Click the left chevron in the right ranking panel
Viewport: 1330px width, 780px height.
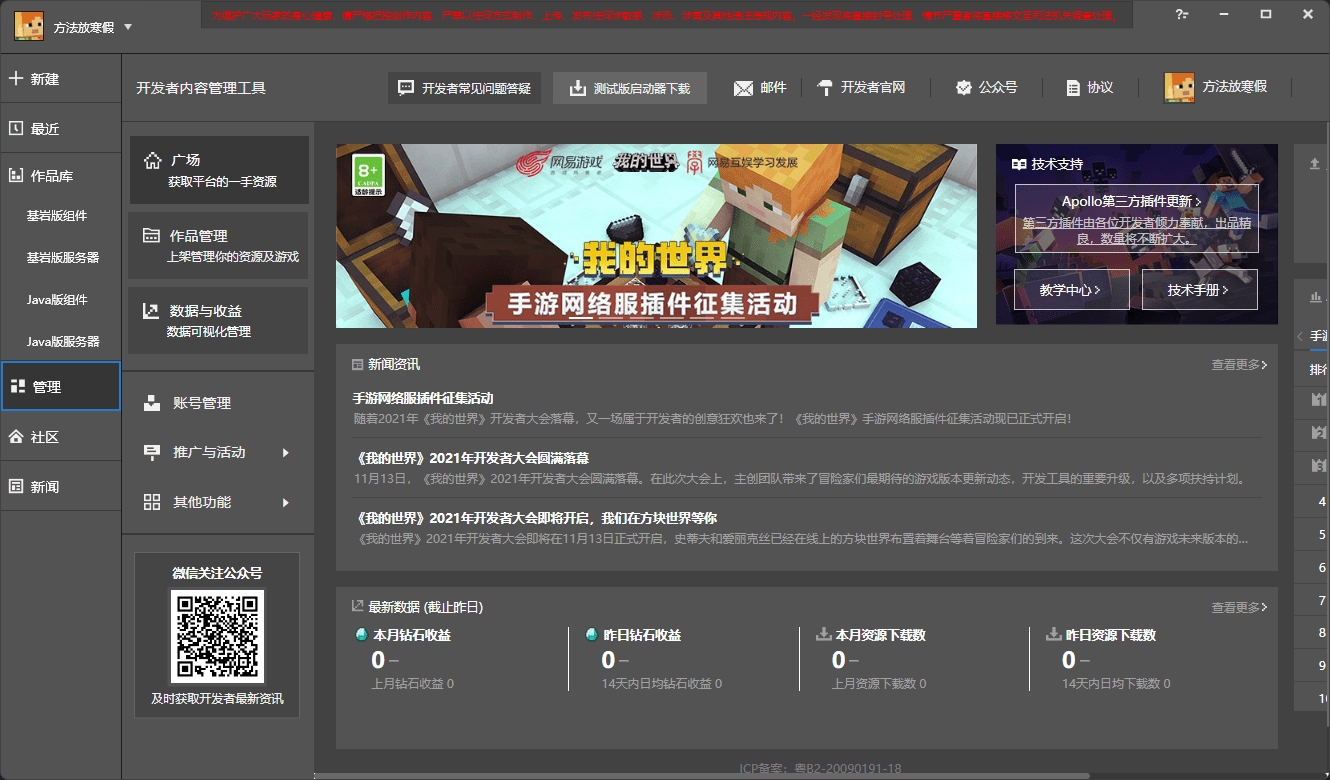pos(1300,336)
